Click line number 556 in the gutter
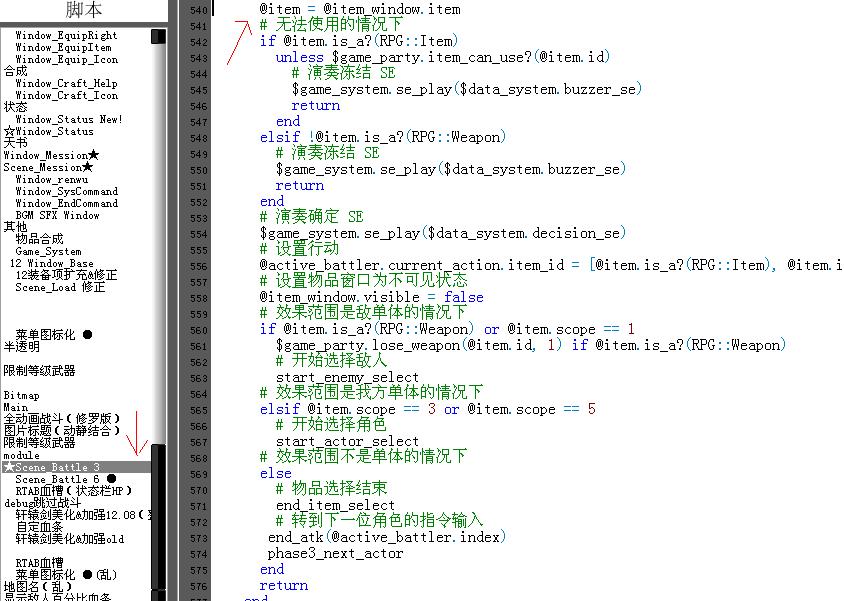 pyautogui.click(x=198, y=266)
